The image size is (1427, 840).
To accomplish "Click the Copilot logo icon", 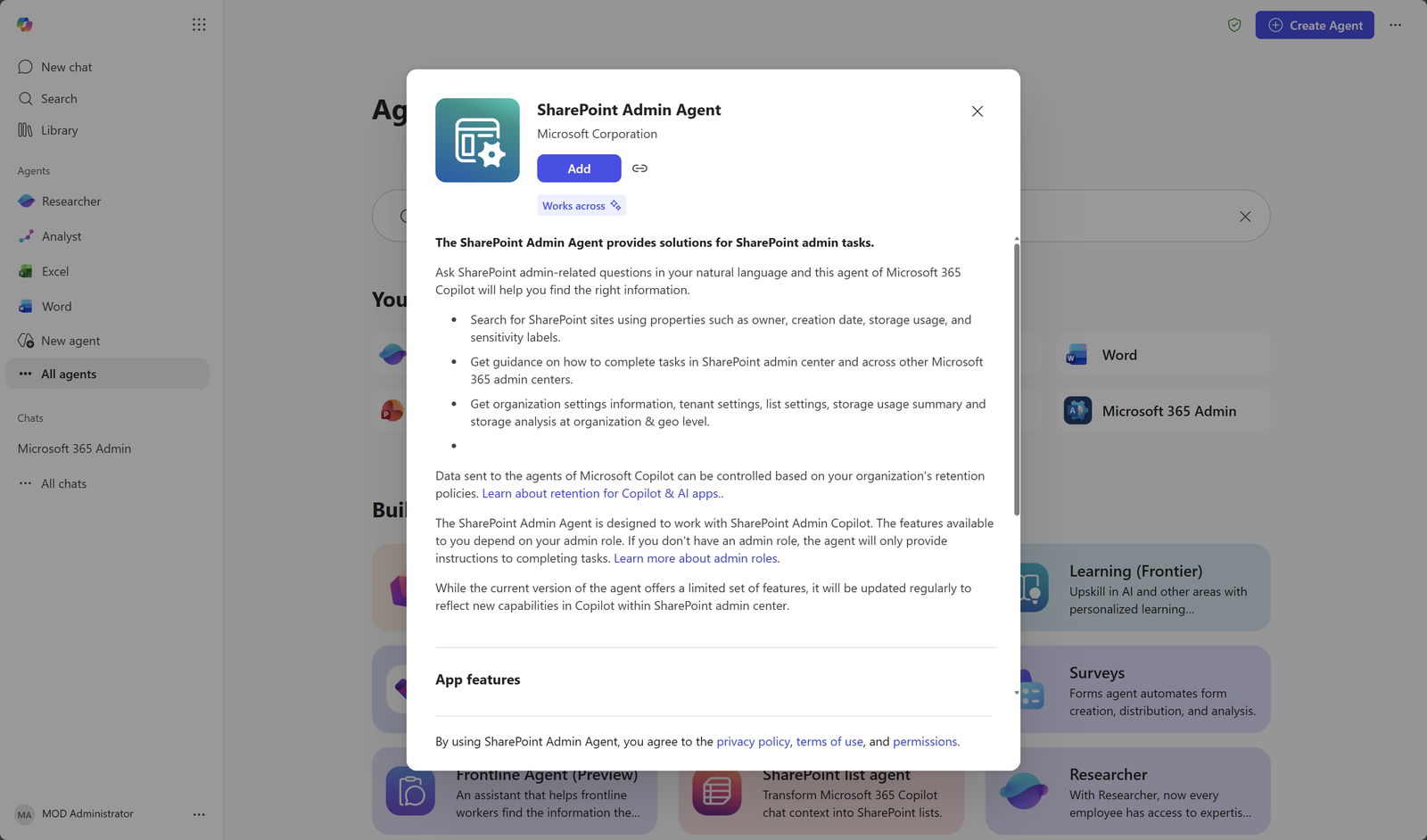I will (x=25, y=24).
